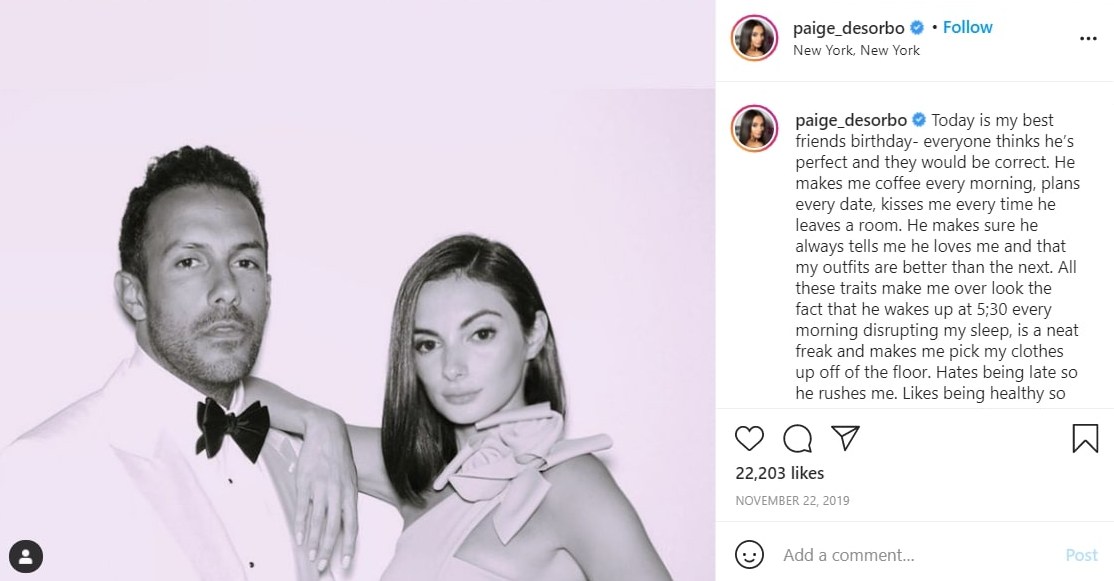This screenshot has height=581, width=1114.
Task: Open emoji picker smiley icon
Action: coord(749,555)
